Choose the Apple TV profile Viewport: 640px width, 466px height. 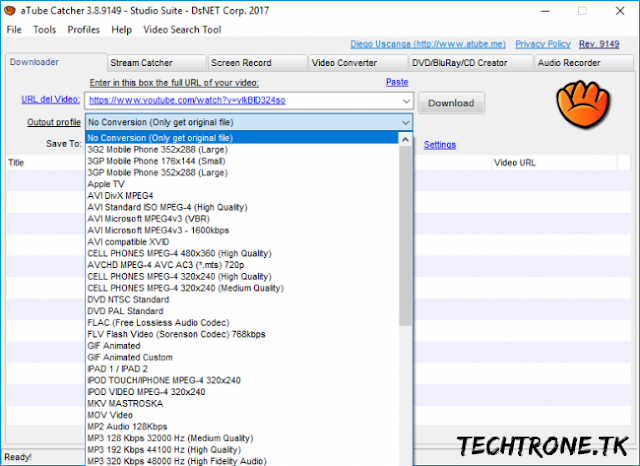[242, 184]
